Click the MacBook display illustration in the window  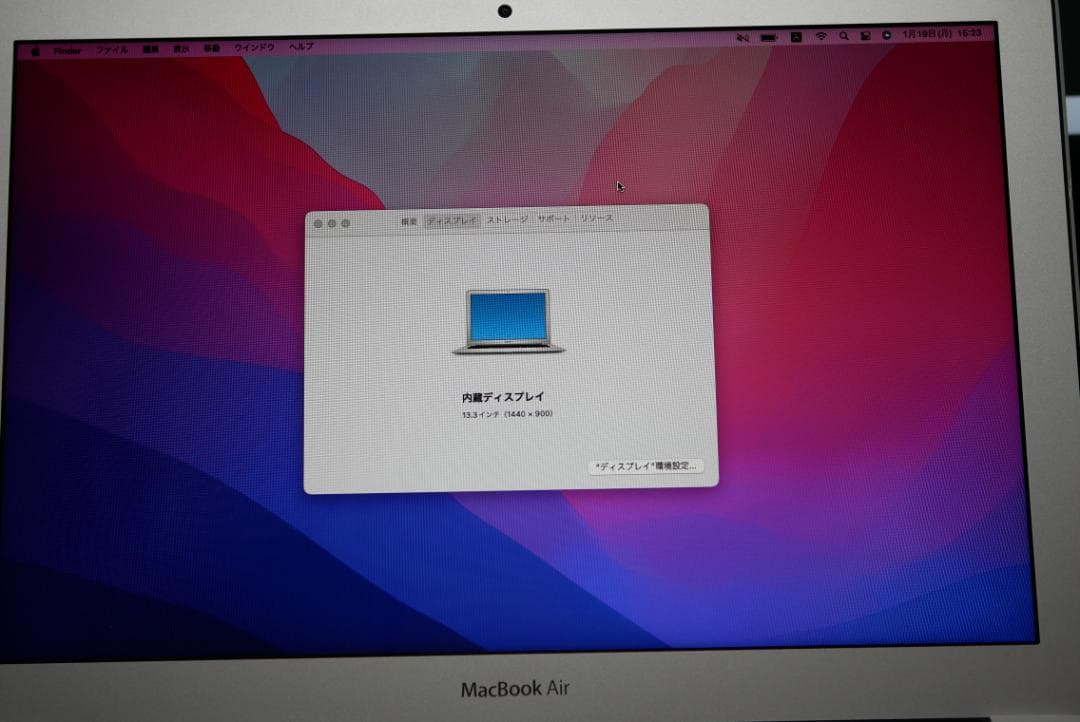click(x=506, y=320)
